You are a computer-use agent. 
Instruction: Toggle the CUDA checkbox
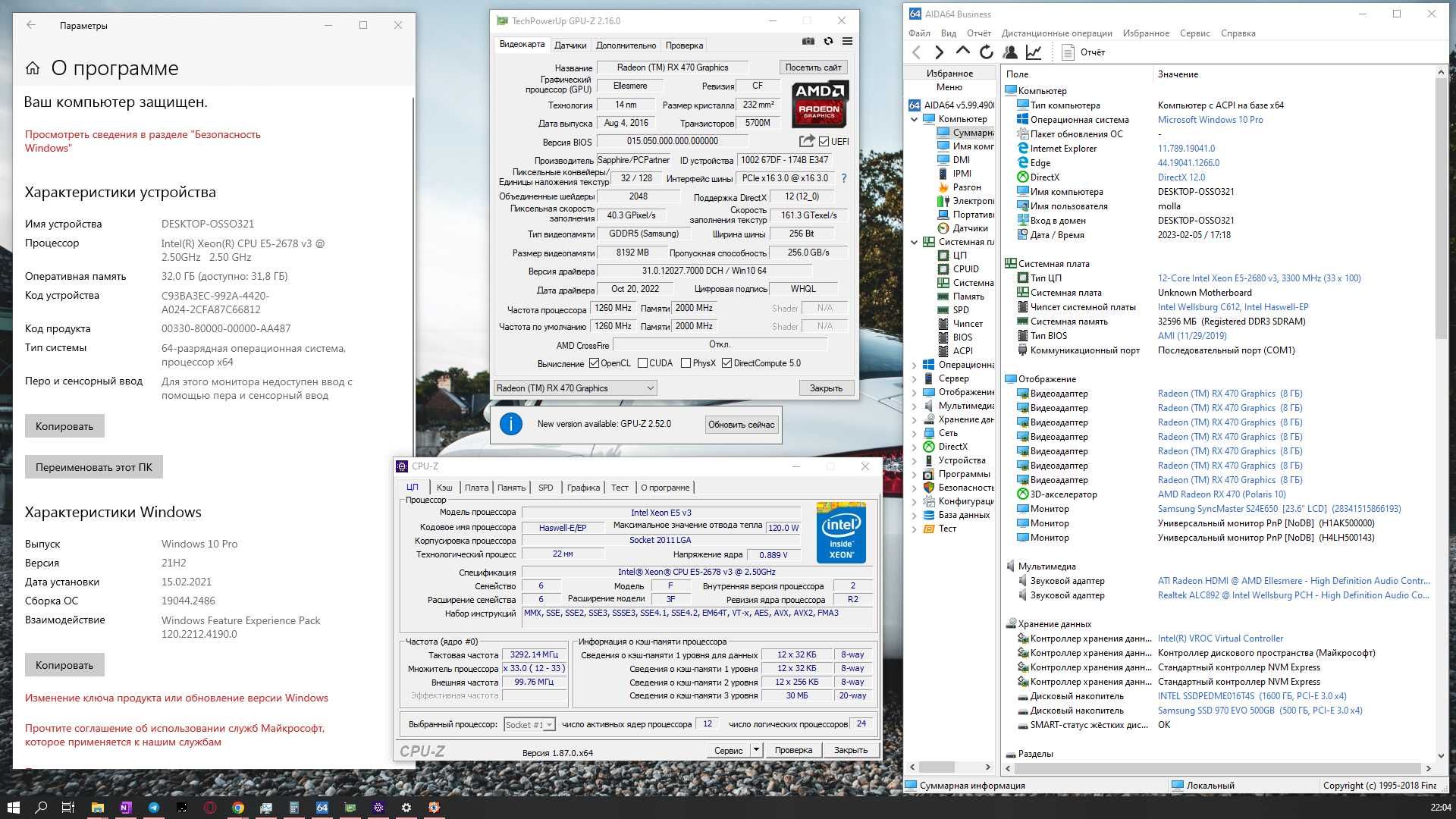click(643, 363)
